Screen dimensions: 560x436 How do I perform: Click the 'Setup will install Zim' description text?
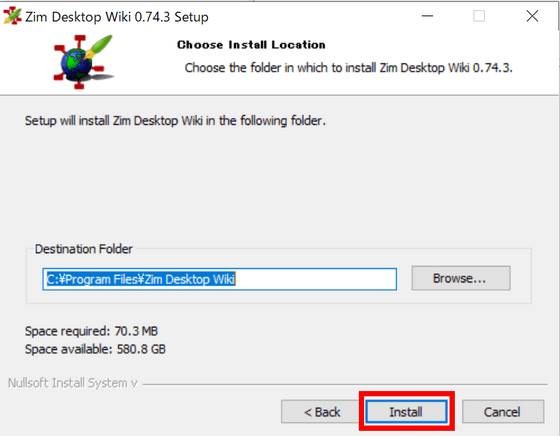click(175, 121)
